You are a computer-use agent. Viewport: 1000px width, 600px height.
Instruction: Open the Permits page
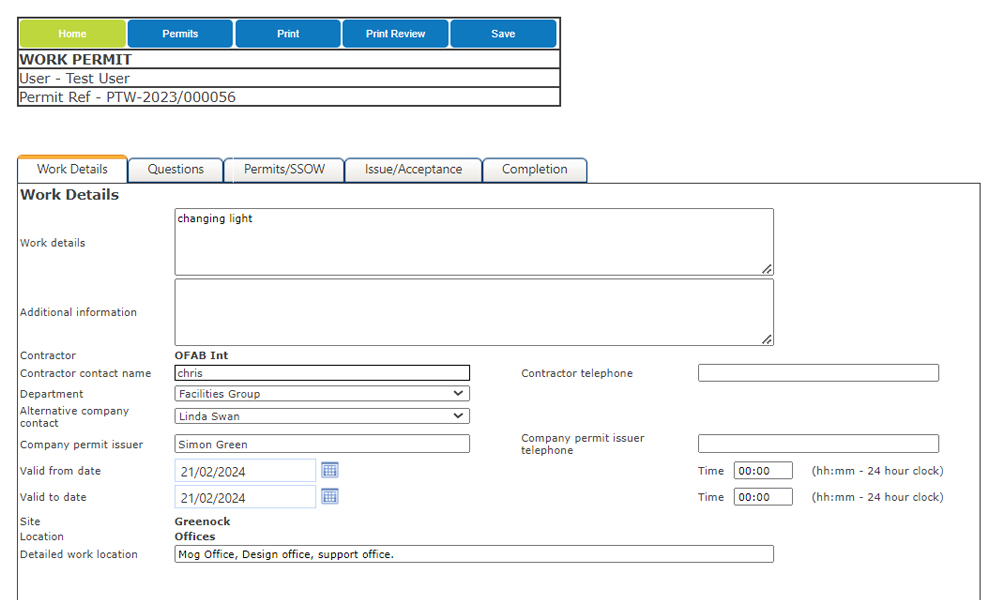[180, 32]
